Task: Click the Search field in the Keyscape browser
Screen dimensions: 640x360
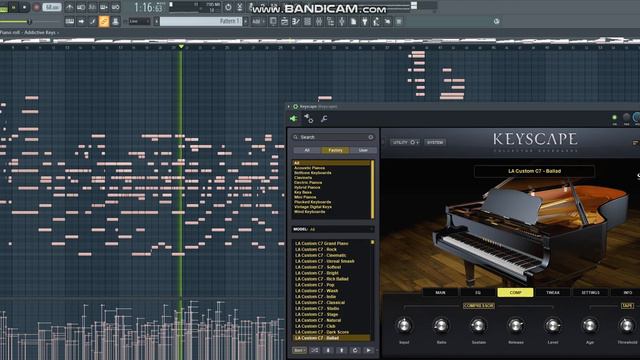Action: pyautogui.click(x=333, y=137)
